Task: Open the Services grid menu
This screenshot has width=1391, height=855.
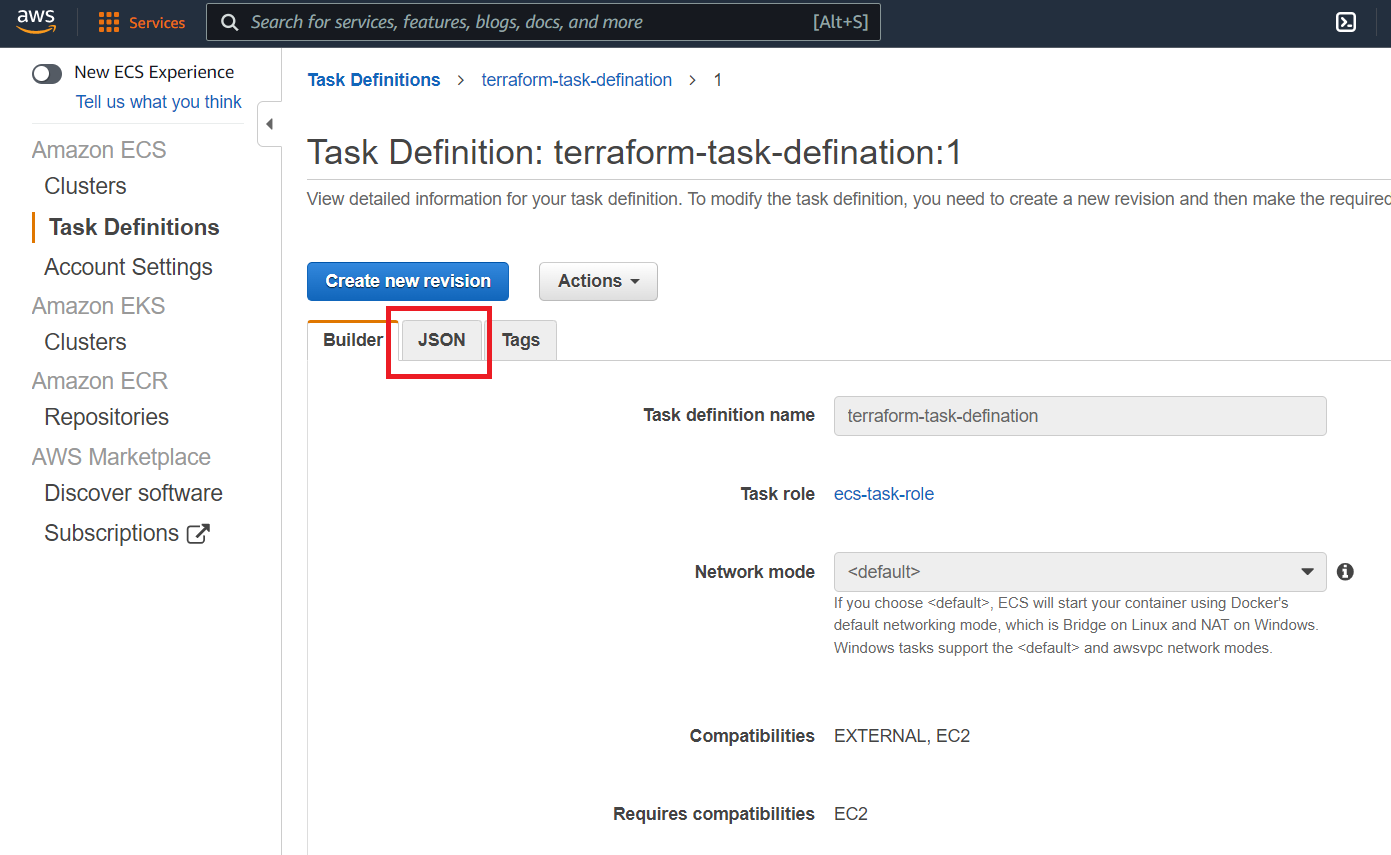Action: click(x=109, y=23)
